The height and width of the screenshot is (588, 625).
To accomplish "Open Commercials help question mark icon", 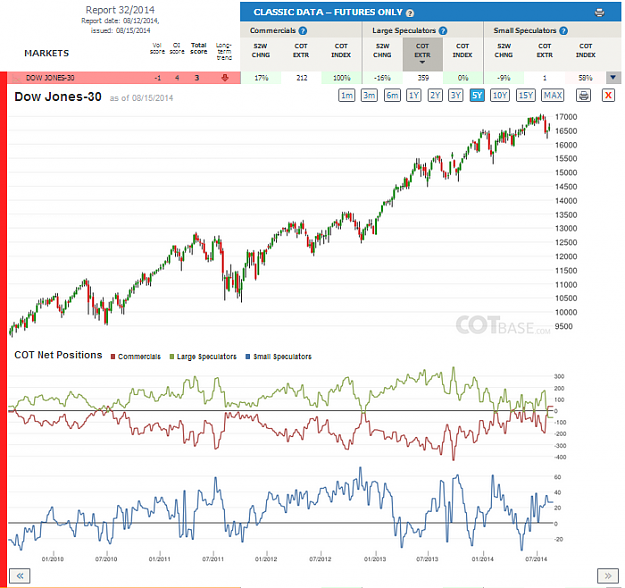I will click(303, 31).
